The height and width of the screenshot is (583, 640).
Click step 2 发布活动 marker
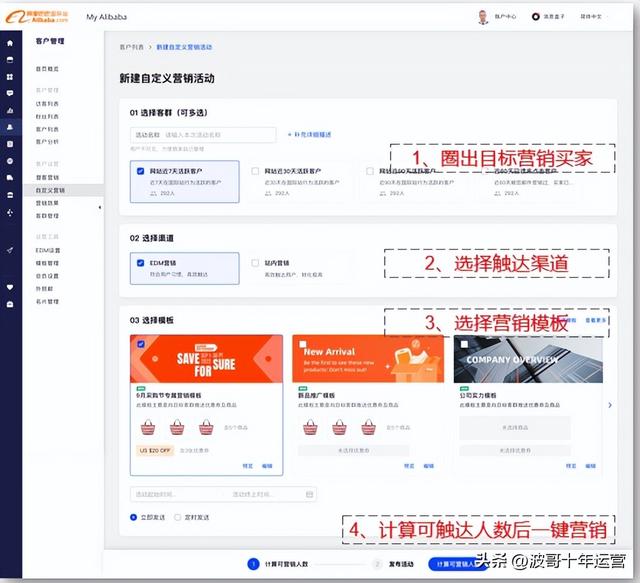coord(378,564)
